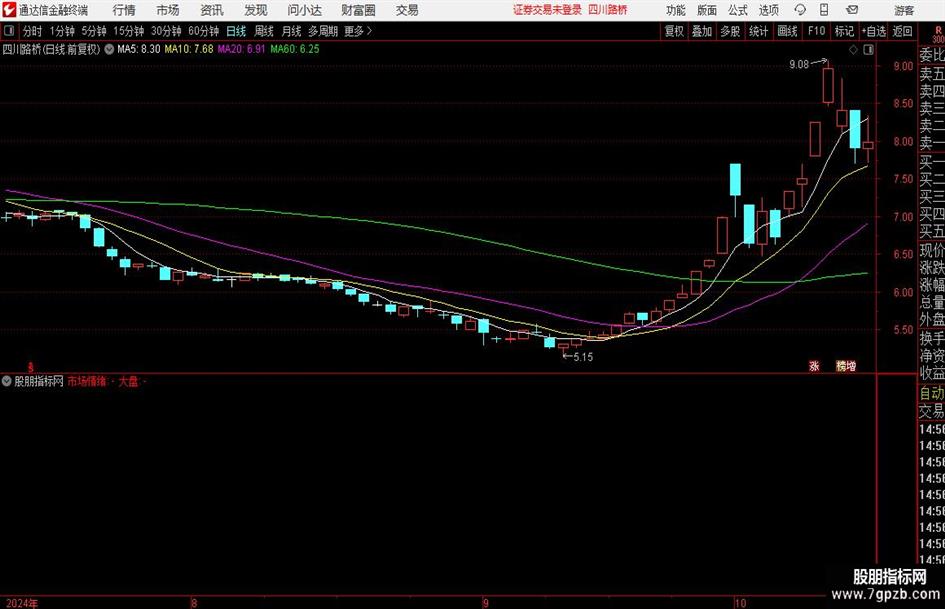Open the 问小达 menu
945x609 pixels.
point(304,10)
